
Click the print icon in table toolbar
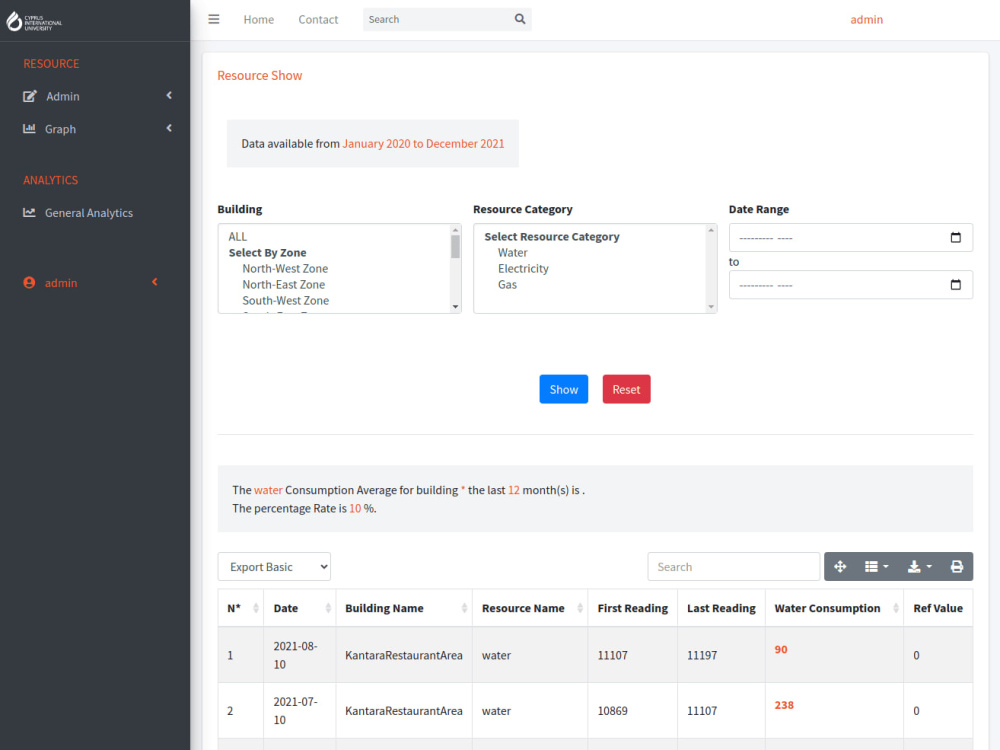(957, 566)
